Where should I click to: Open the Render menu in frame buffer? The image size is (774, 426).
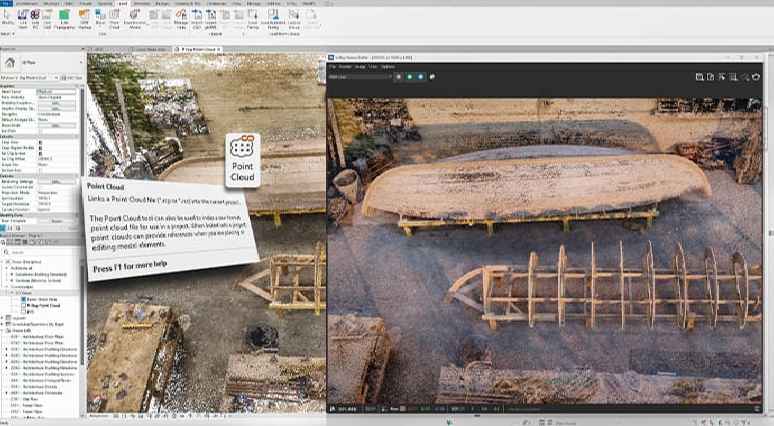coord(345,67)
